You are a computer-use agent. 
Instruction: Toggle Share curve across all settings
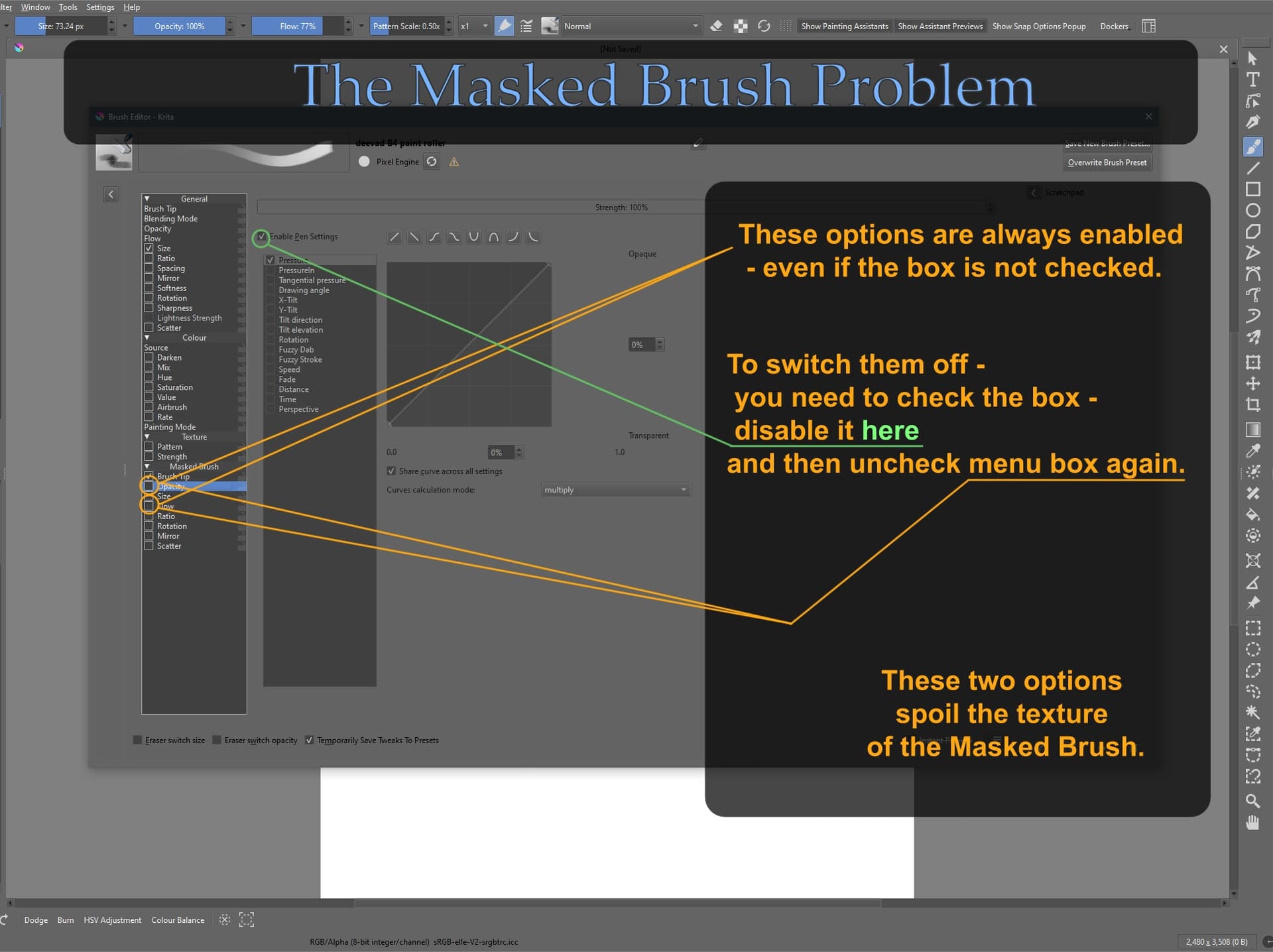391,471
